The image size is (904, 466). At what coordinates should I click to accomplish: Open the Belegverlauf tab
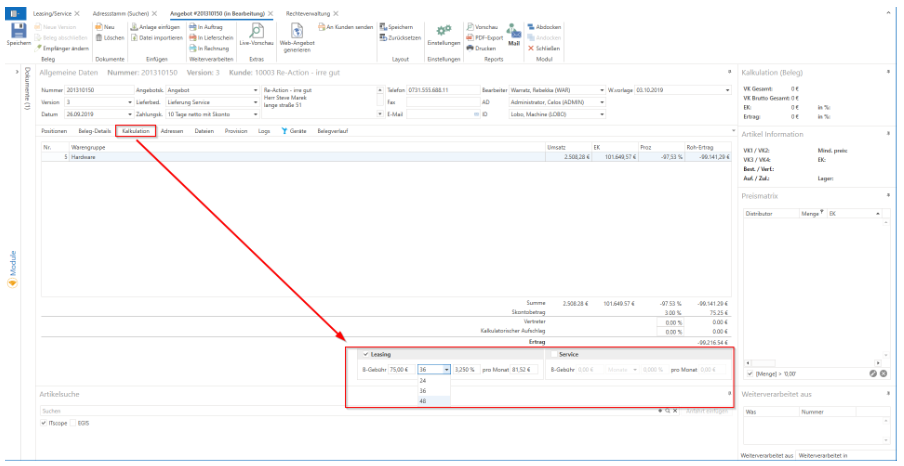334,131
